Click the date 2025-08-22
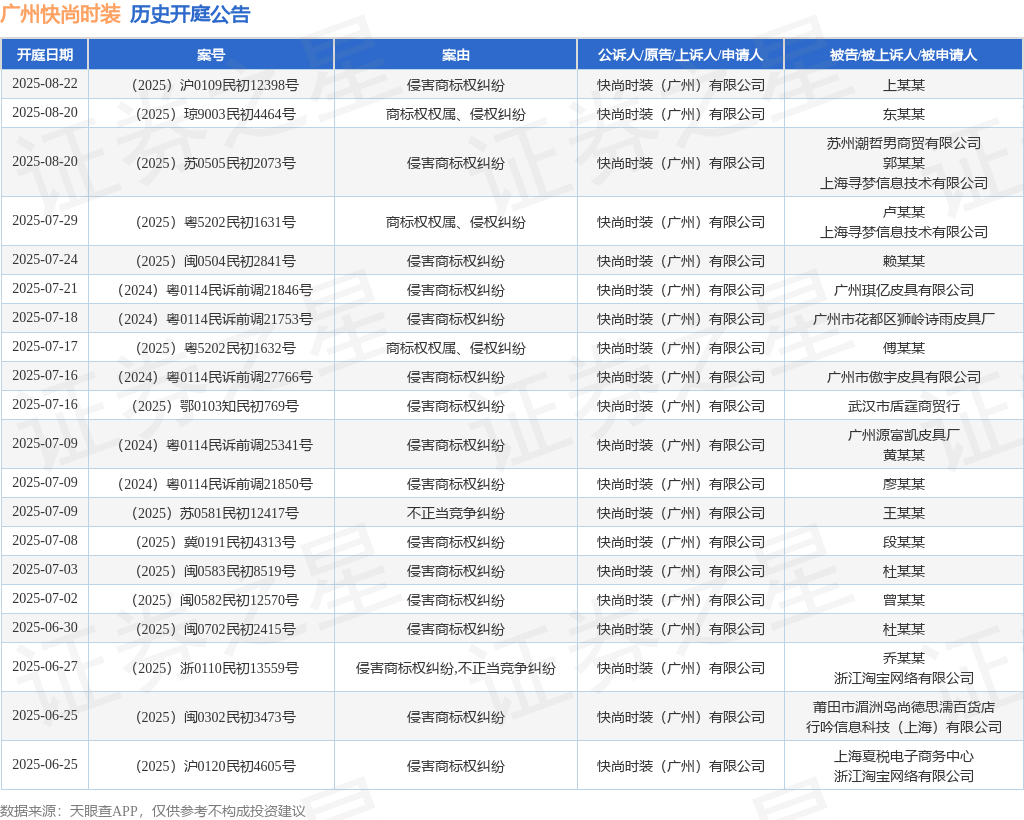Viewport: 1024px width, 820px height. 44,84
